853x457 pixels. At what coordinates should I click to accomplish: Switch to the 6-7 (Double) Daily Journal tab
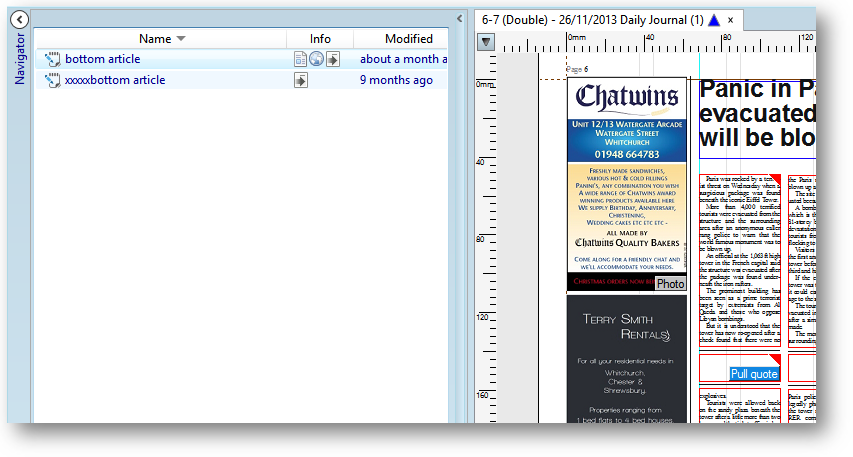(592, 20)
